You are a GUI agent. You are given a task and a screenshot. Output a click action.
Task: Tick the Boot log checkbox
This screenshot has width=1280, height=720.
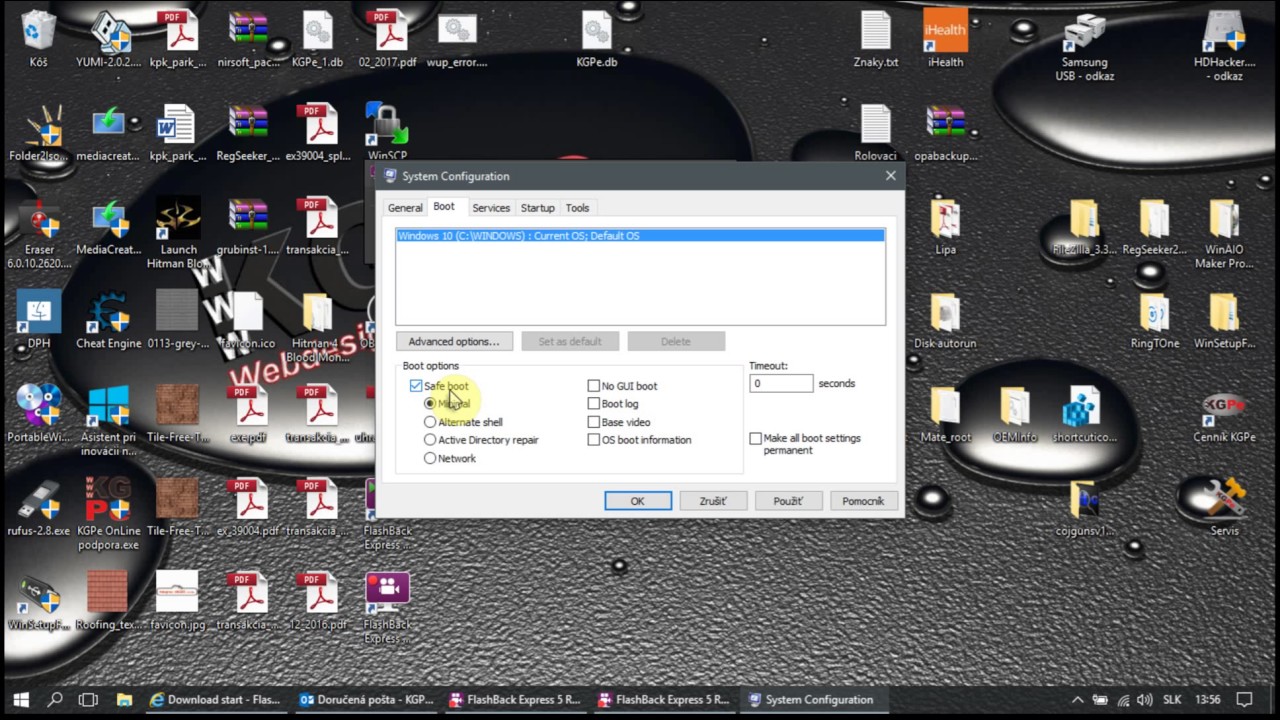(x=594, y=404)
